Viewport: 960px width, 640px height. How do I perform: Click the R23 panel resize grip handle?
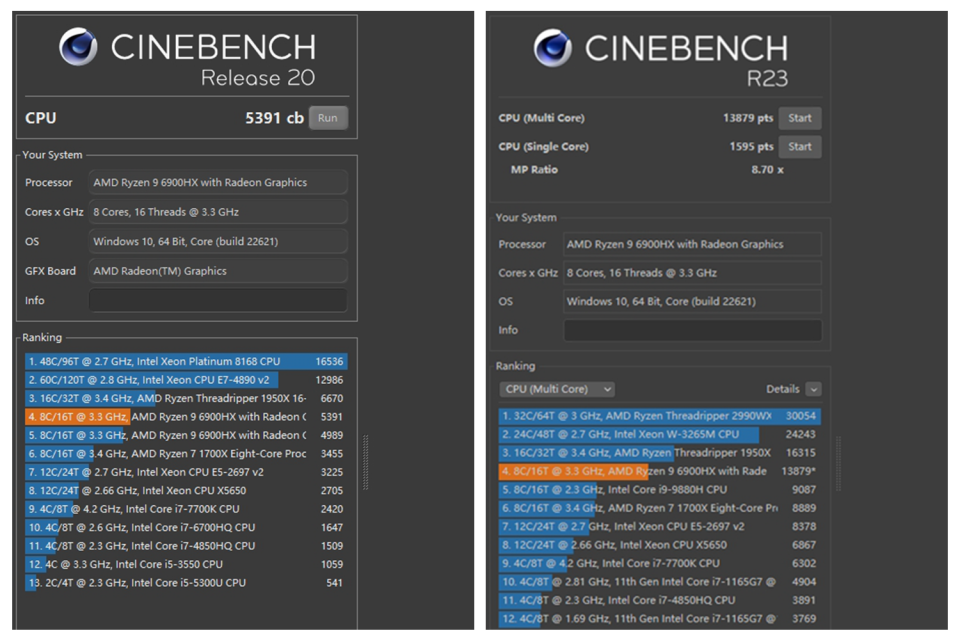[839, 464]
